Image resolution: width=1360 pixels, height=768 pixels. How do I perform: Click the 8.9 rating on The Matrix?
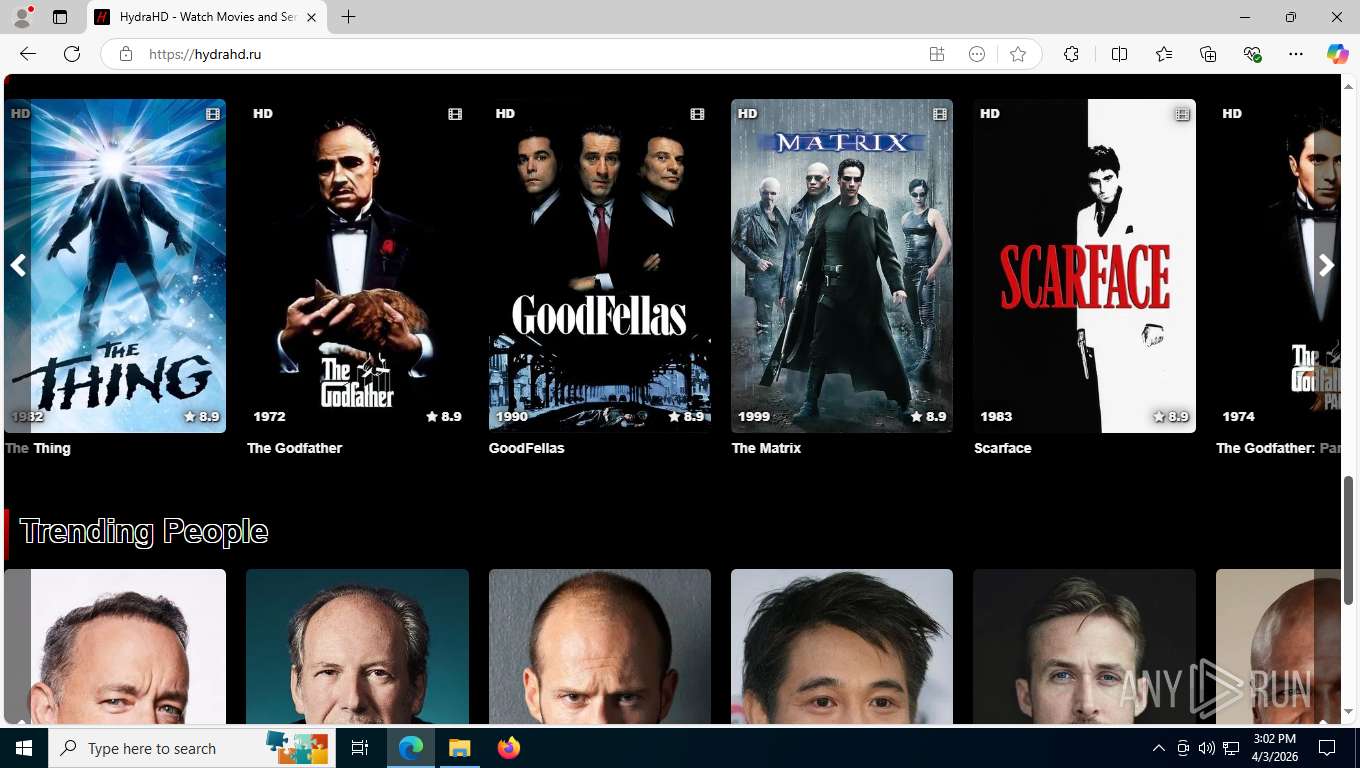pos(928,416)
